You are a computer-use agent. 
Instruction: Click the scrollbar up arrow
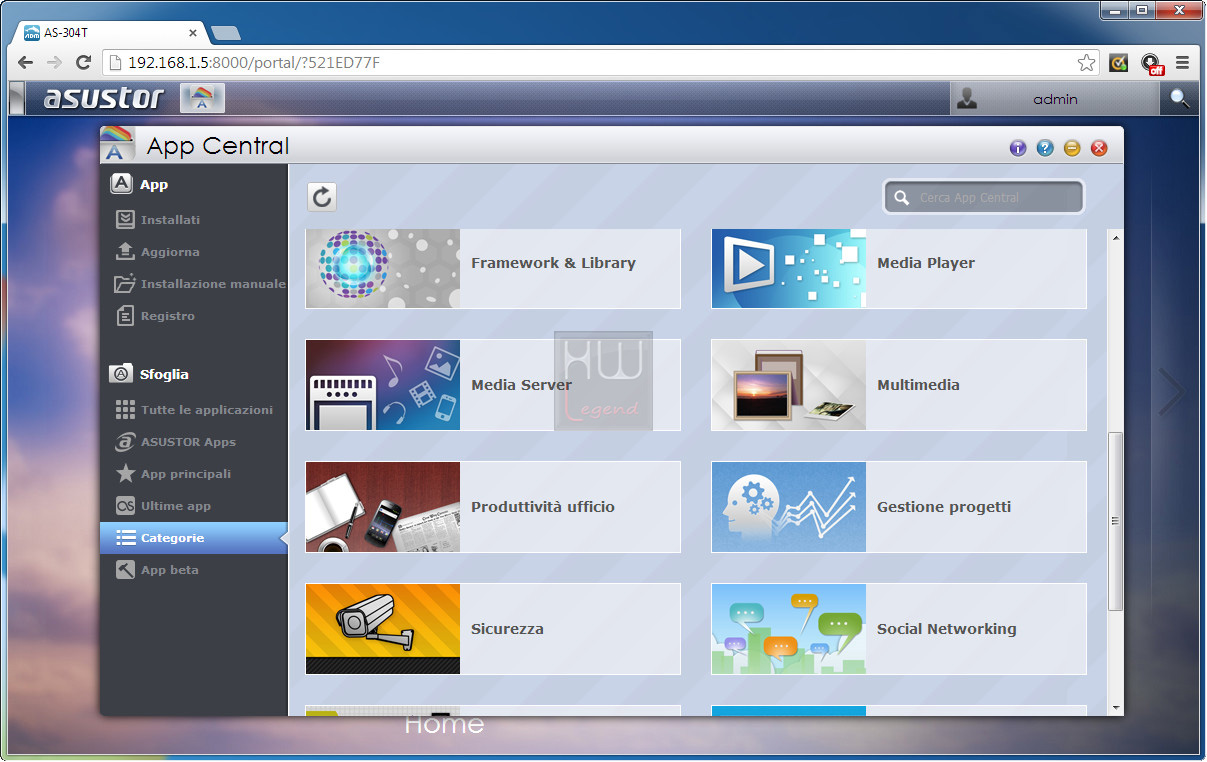click(1116, 237)
